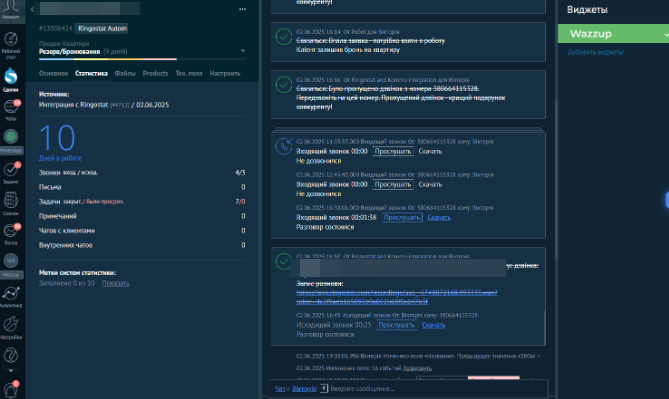Click Скачать for the 11:33 incoming call

coord(430,151)
